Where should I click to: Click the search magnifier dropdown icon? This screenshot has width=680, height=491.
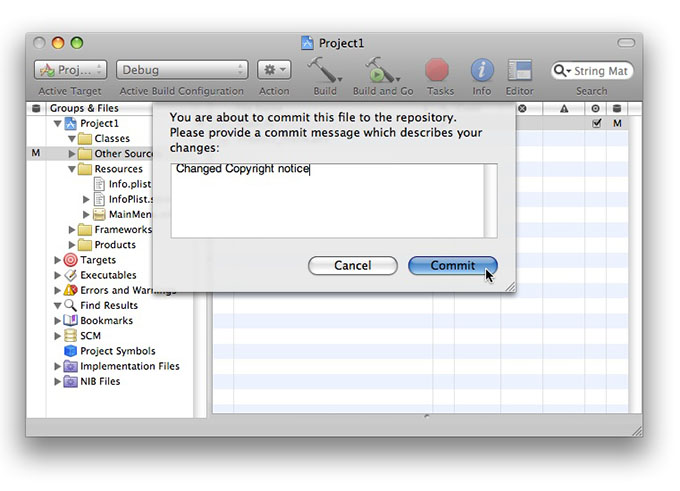[562, 71]
